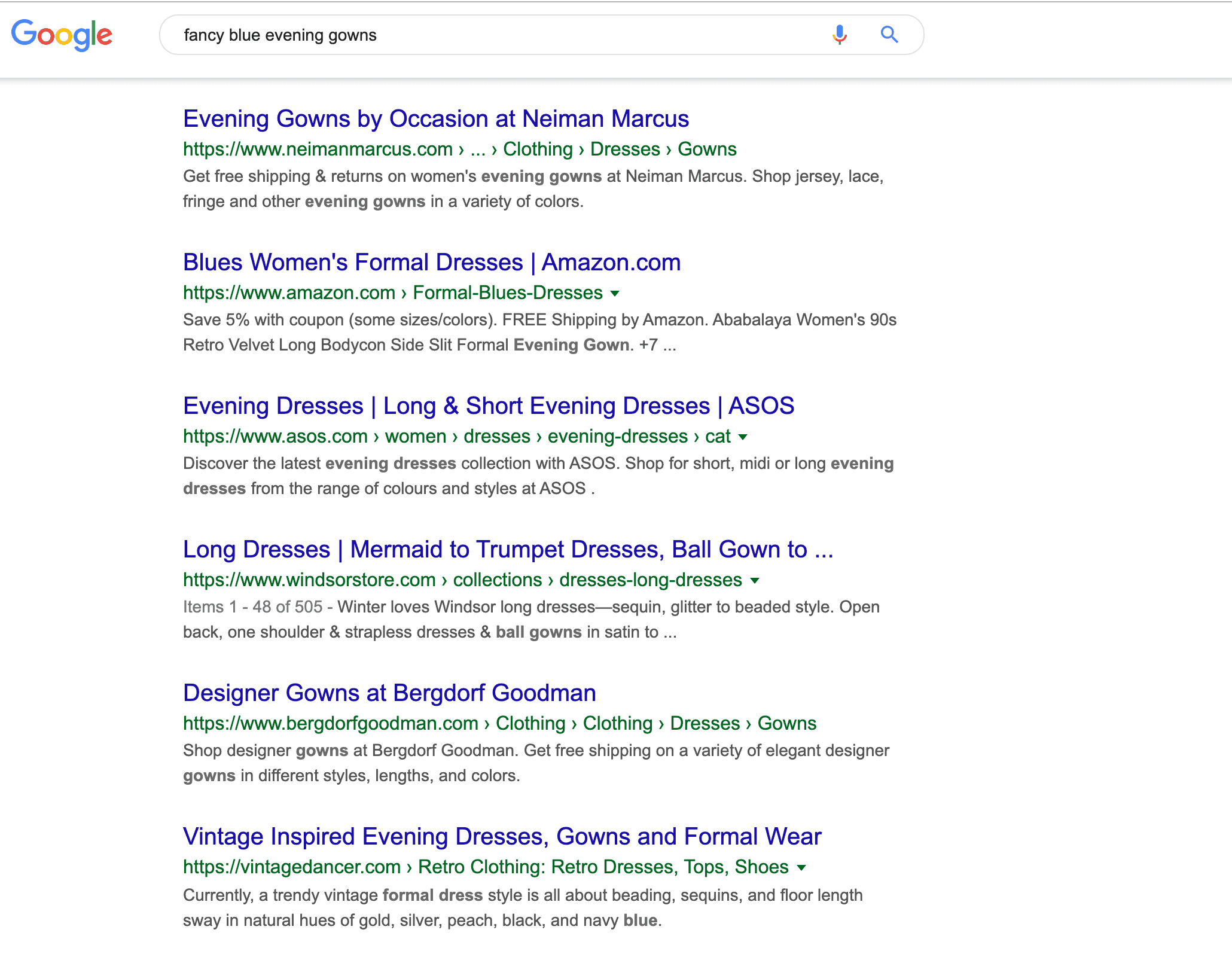Image resolution: width=1232 pixels, height=963 pixels.
Task: Click the blue search magnifier icon
Action: click(x=889, y=35)
